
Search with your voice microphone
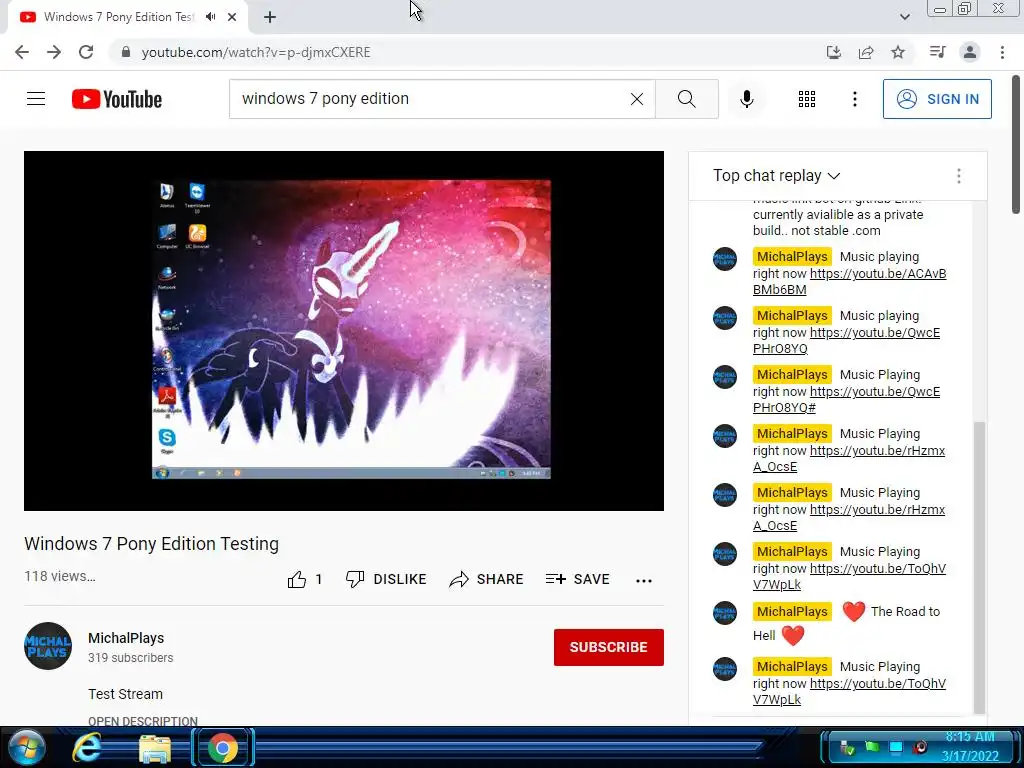click(746, 99)
